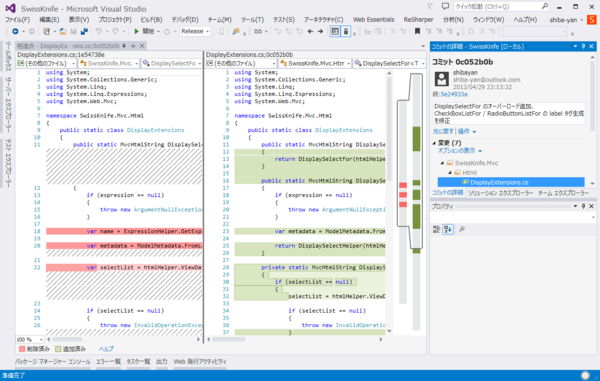Toggle Alphabetical sort in Properties
Image resolution: width=600 pixels, height=381 pixels.
click(448, 229)
